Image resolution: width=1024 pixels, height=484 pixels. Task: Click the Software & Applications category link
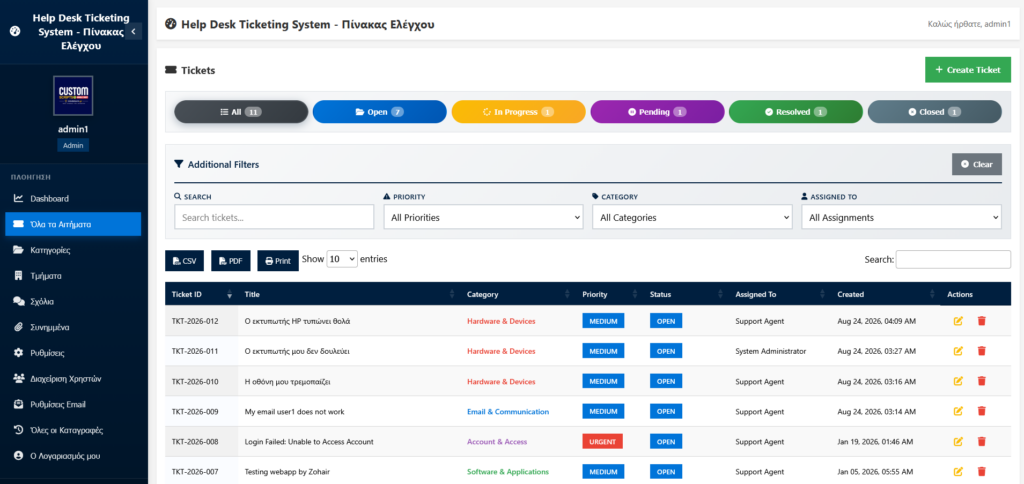tap(508, 472)
